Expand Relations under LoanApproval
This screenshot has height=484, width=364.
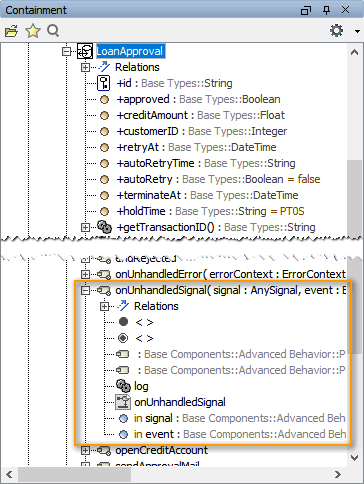[85, 67]
